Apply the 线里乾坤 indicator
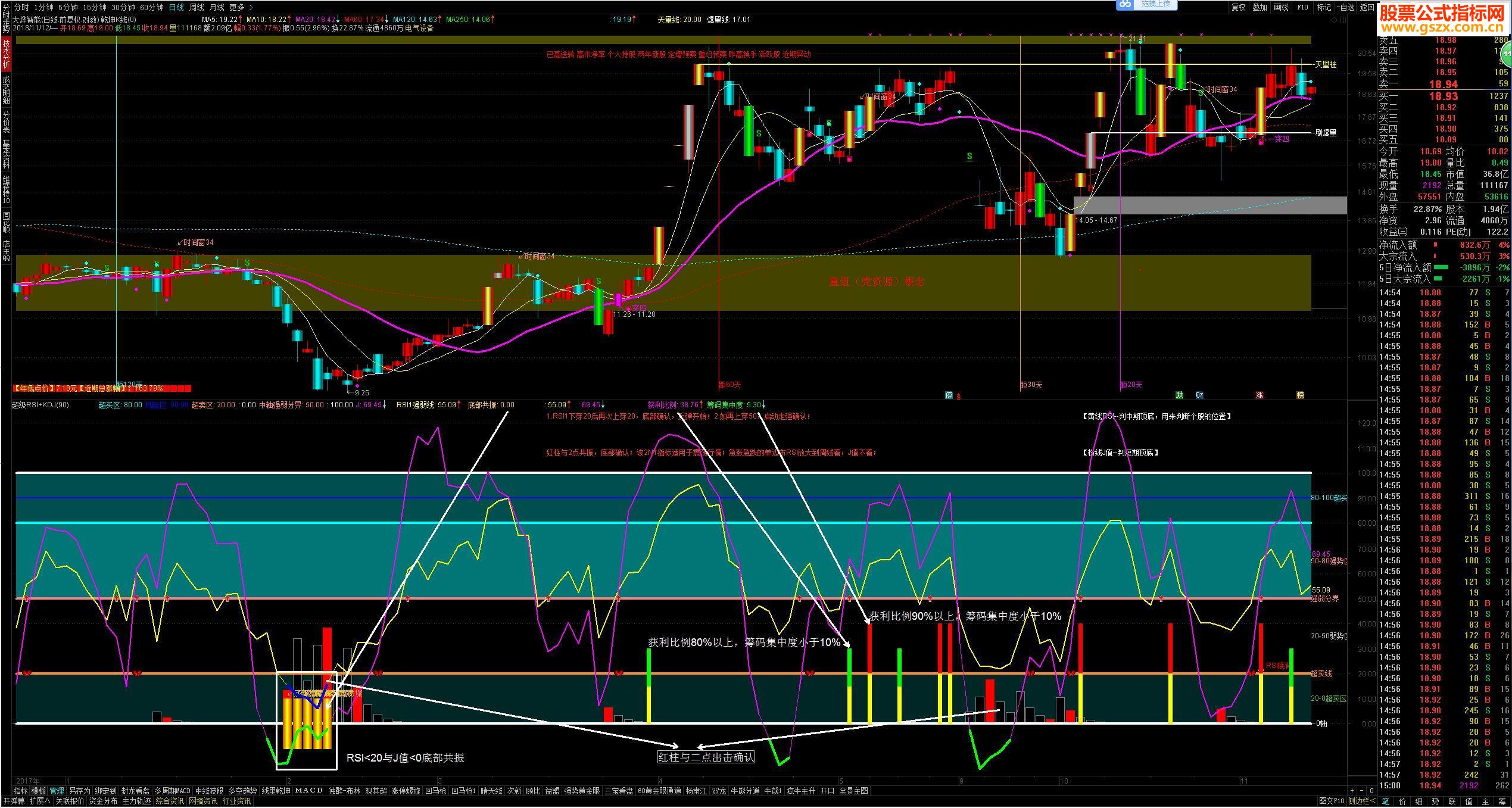Screen dimensions: 1512x808 point(276,791)
